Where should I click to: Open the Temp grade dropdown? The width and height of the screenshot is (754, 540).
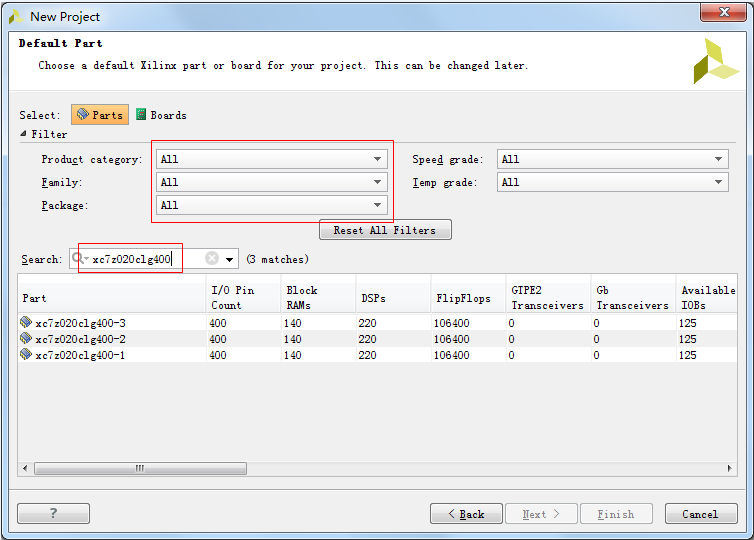(x=612, y=182)
